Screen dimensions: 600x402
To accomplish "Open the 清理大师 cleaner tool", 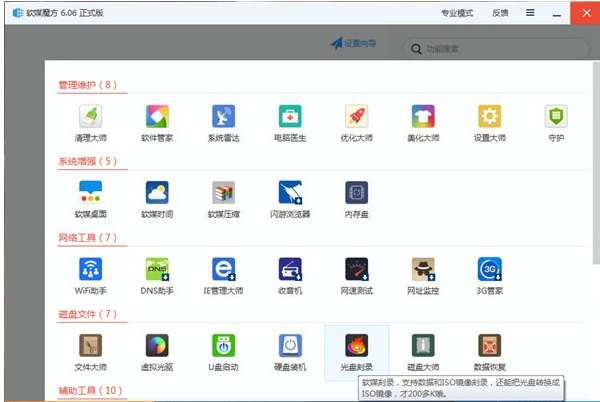I will click(x=91, y=116).
